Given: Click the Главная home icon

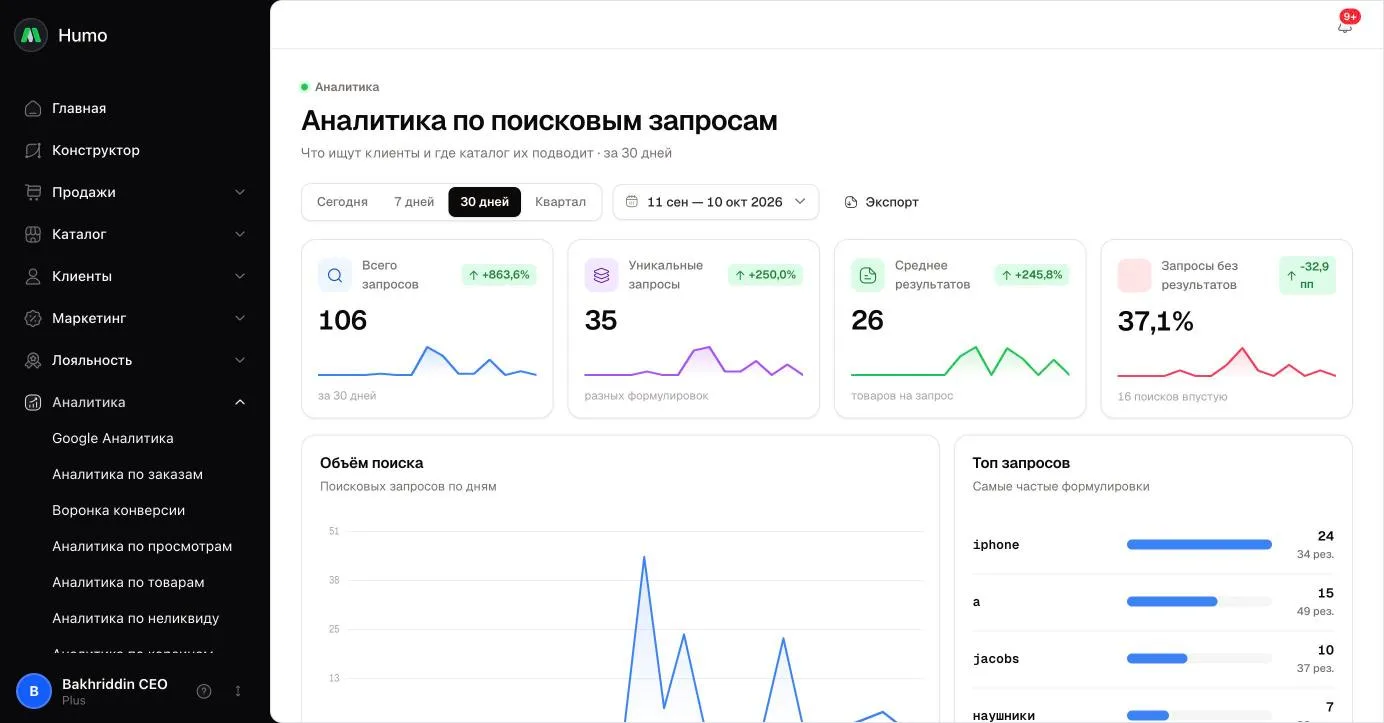Looking at the screenshot, I should (33, 108).
